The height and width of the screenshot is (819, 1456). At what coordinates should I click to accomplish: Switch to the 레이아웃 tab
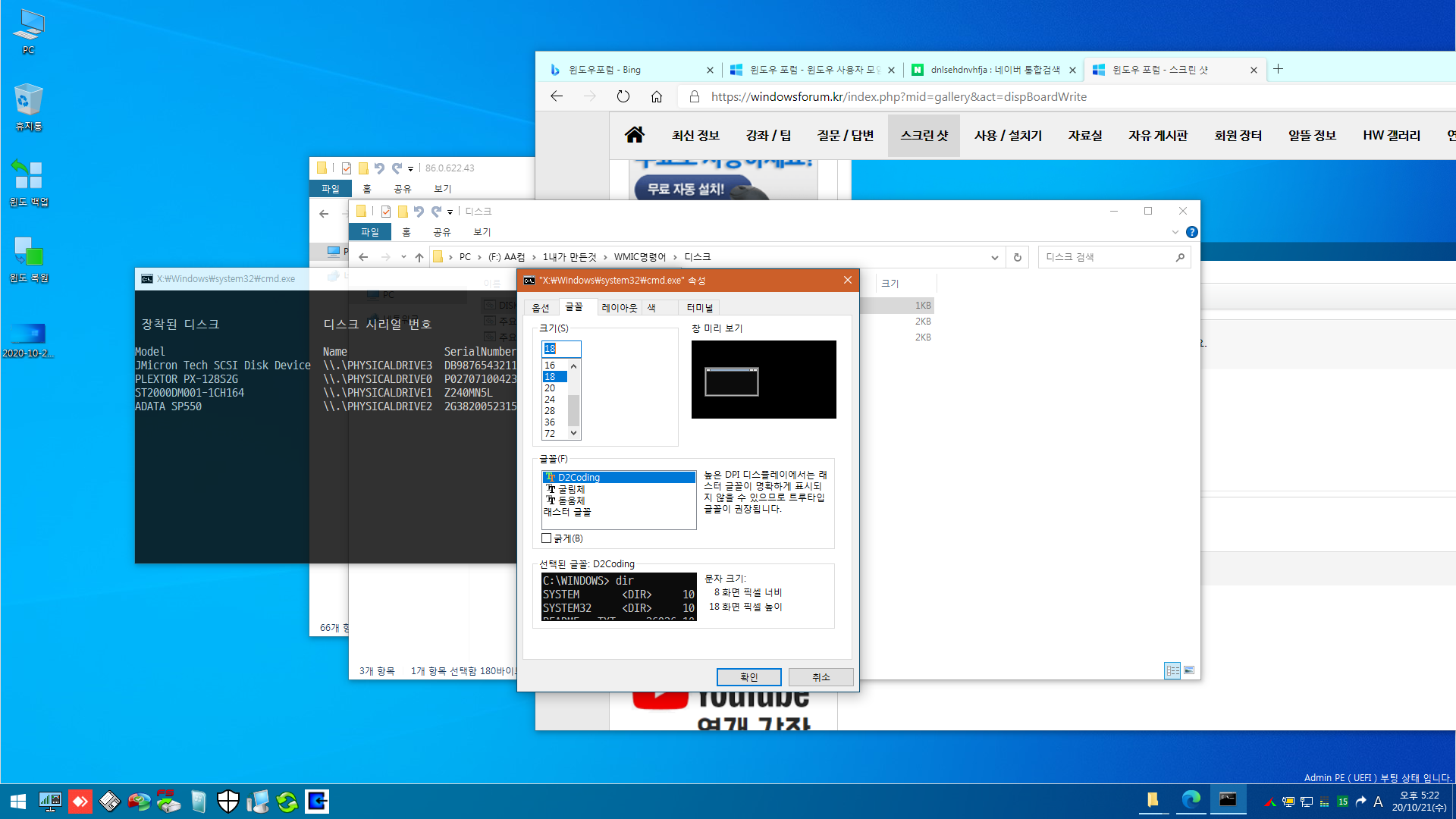pyautogui.click(x=620, y=307)
